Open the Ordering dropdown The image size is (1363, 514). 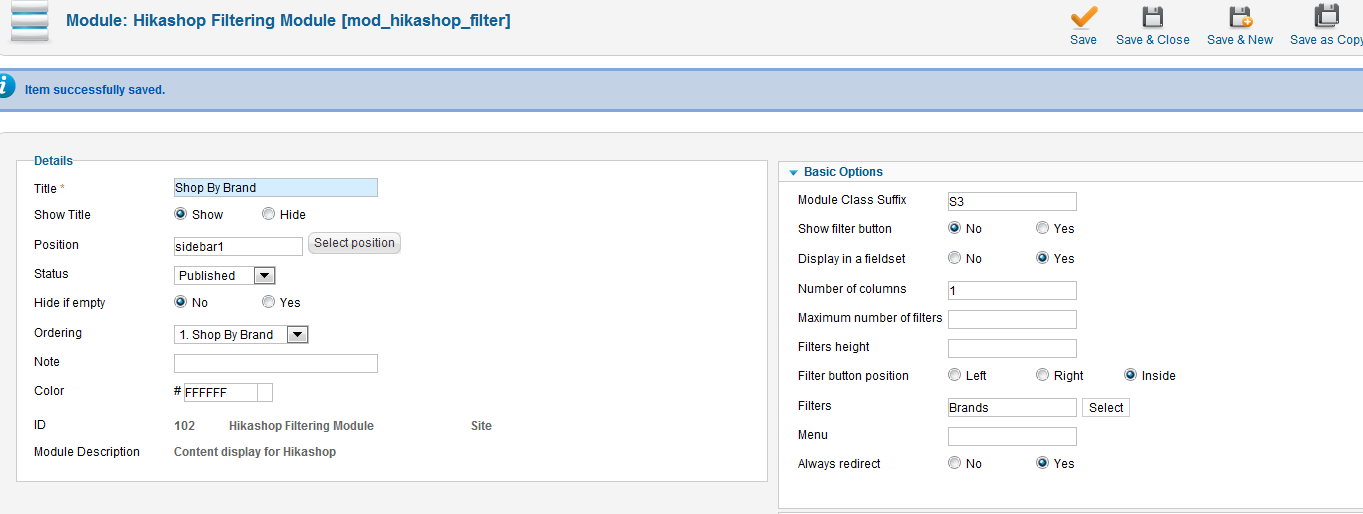pos(241,334)
